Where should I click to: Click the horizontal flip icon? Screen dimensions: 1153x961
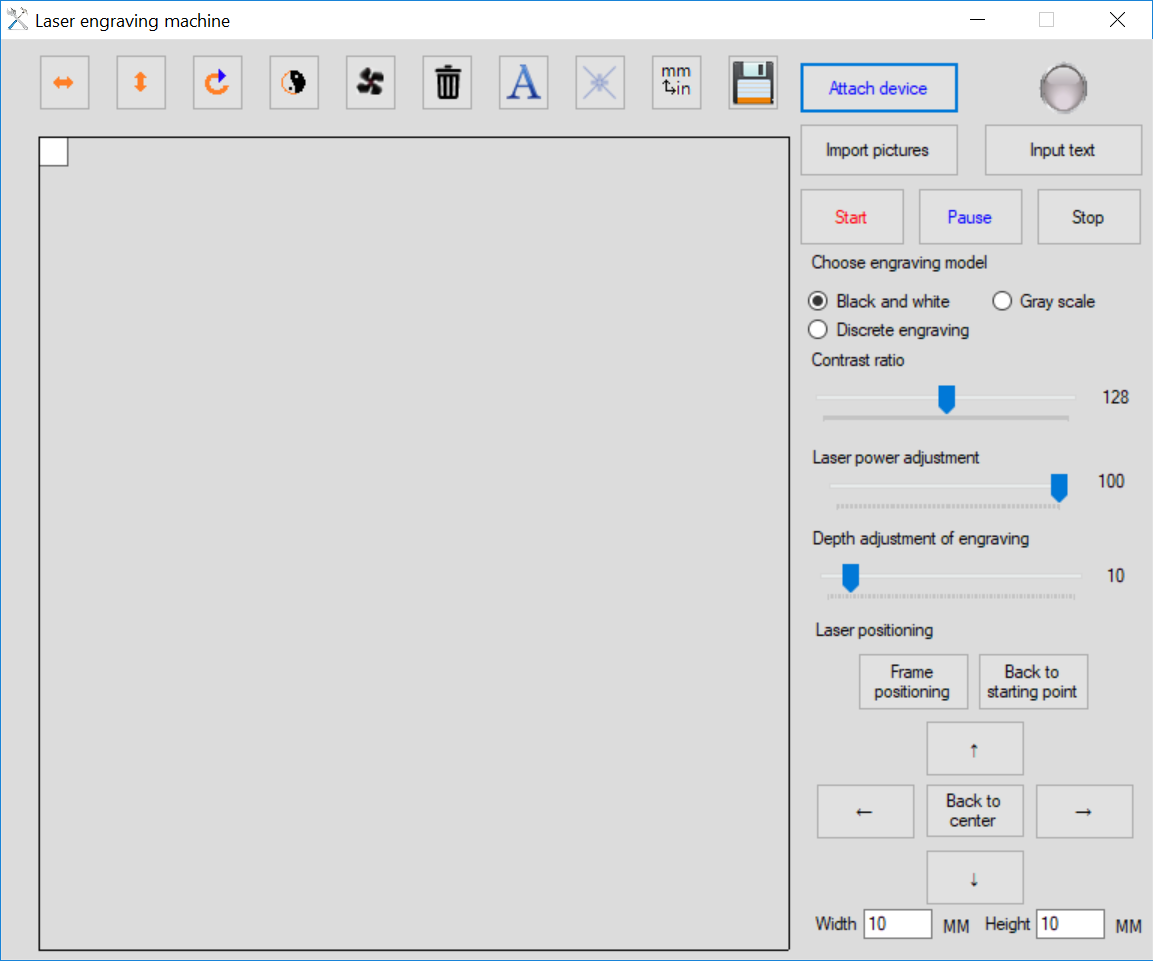[65, 82]
